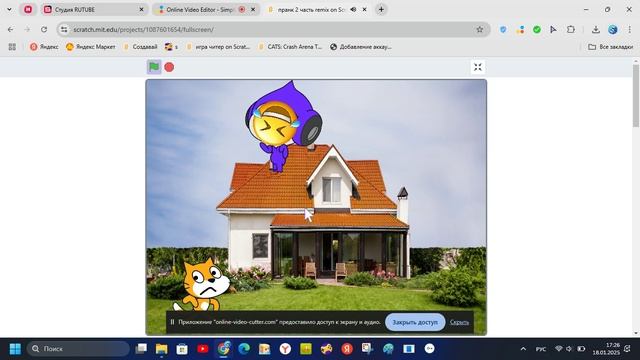The height and width of the screenshot is (360, 640).
Task: Open a new browser tab
Action: point(381,9)
